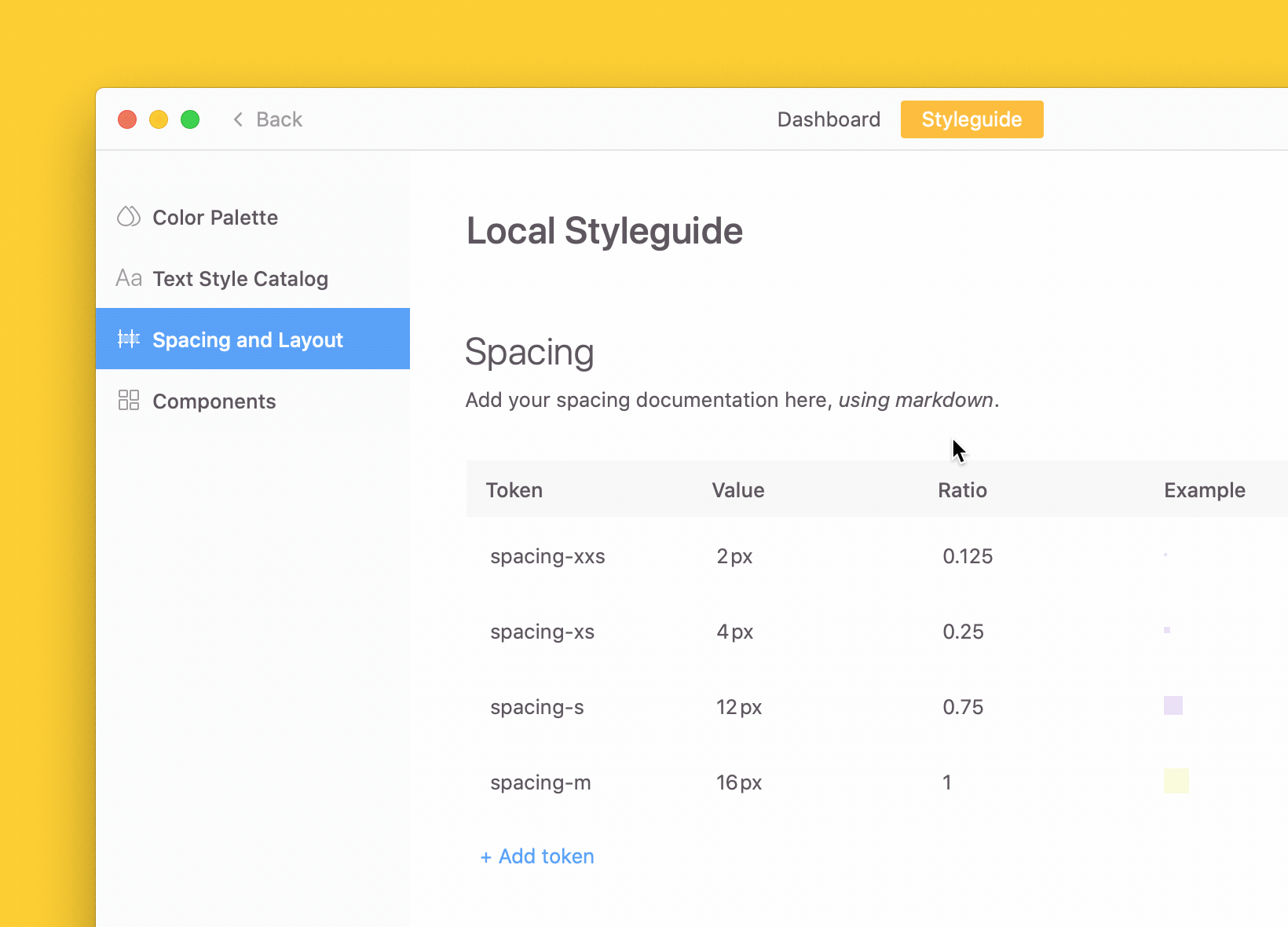Image resolution: width=1288 pixels, height=927 pixels.
Task: Click the Spacing and Layout grid icon
Action: (129, 339)
